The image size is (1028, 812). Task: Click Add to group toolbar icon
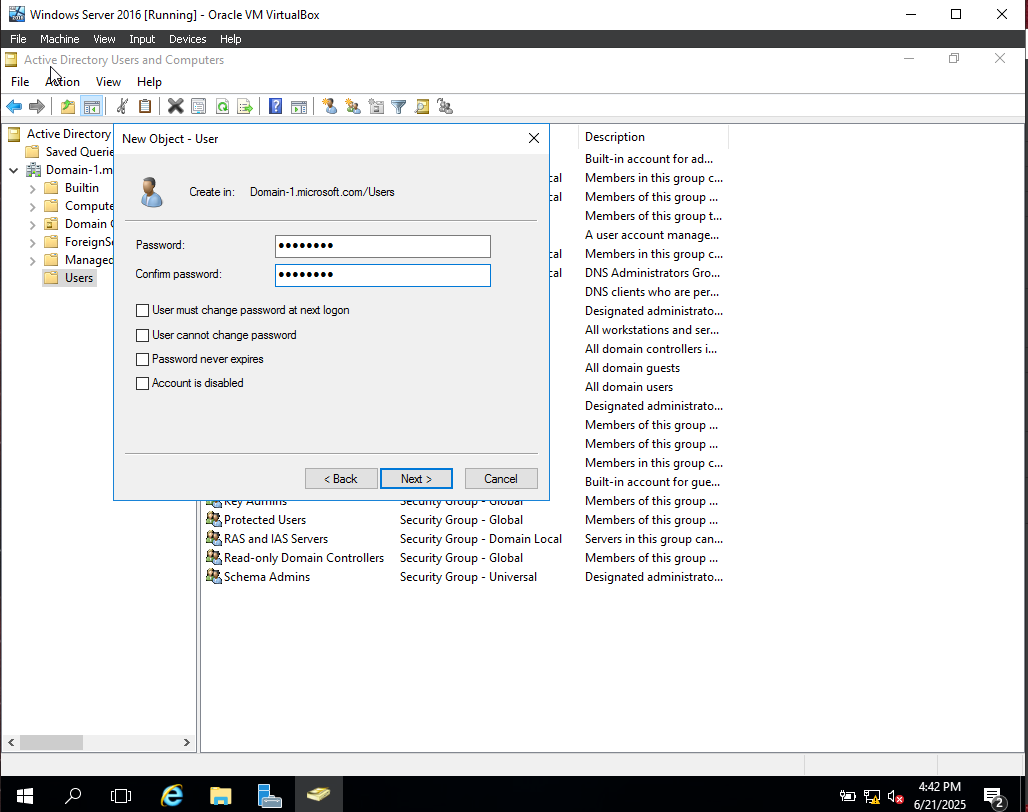(445, 106)
